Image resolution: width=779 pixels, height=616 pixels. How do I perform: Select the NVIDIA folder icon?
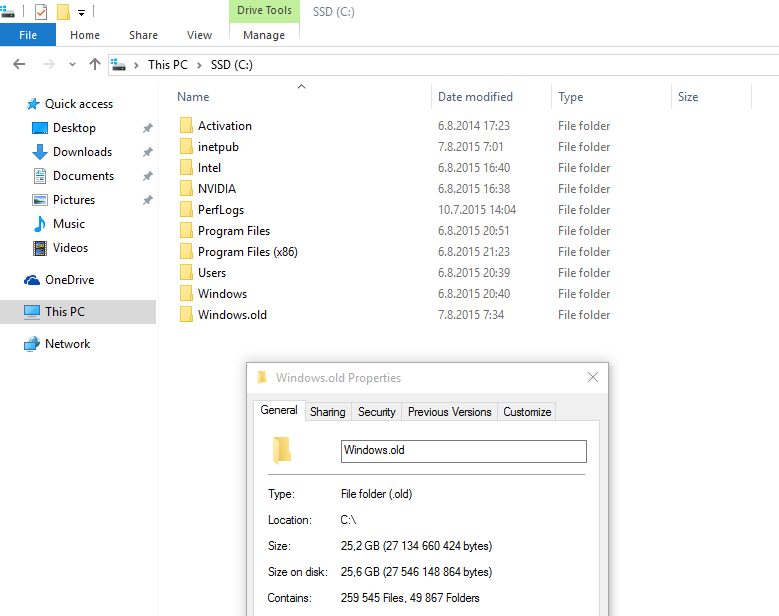[x=186, y=188]
